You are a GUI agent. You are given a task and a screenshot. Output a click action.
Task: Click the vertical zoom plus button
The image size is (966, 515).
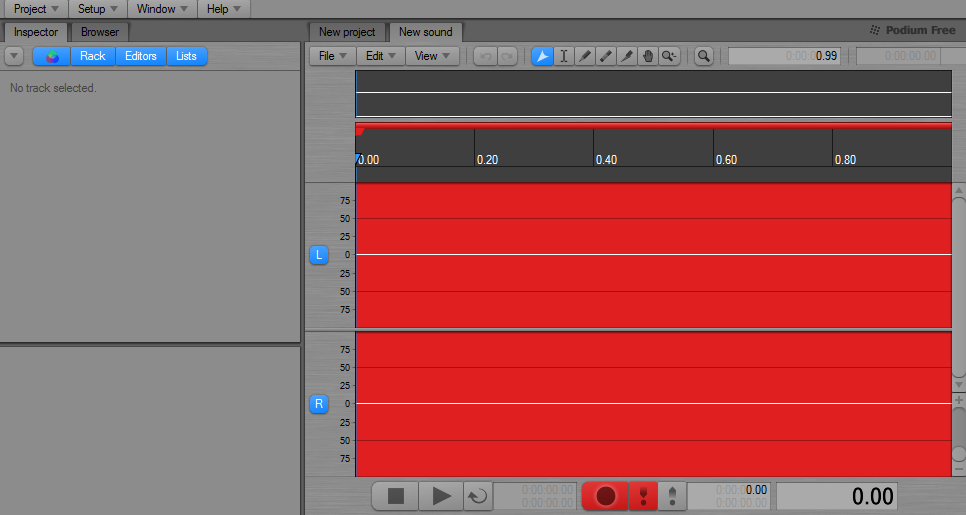coord(959,400)
